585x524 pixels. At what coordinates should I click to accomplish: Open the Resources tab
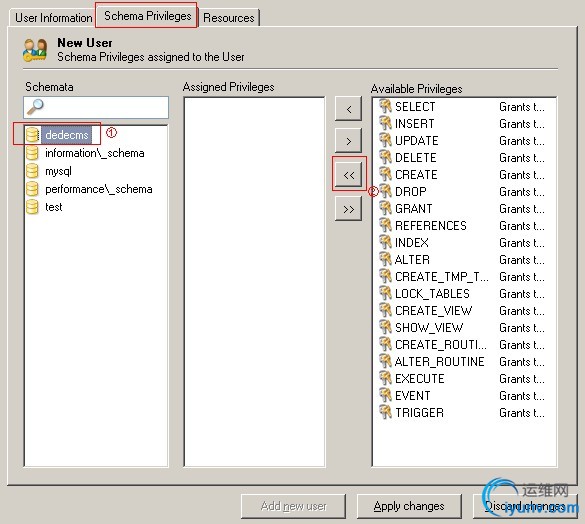coord(229,18)
